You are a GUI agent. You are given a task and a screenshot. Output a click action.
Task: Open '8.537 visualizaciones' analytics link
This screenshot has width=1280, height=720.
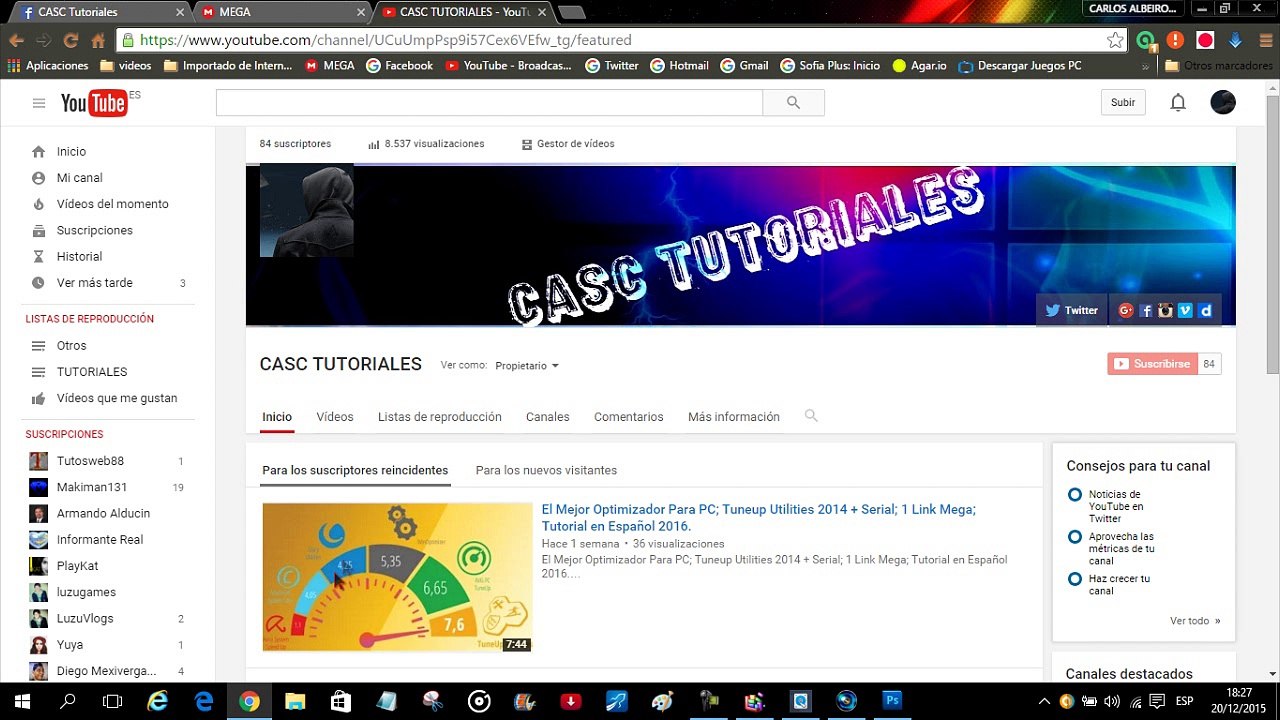[426, 144]
